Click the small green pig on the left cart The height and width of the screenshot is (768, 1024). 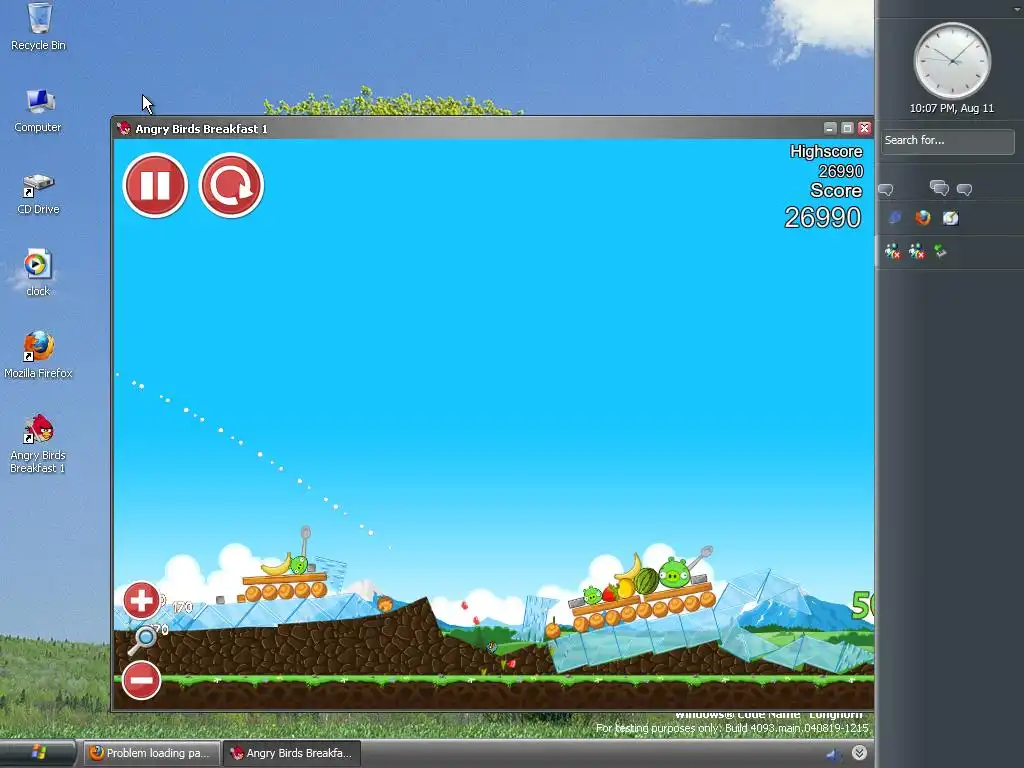coord(299,564)
